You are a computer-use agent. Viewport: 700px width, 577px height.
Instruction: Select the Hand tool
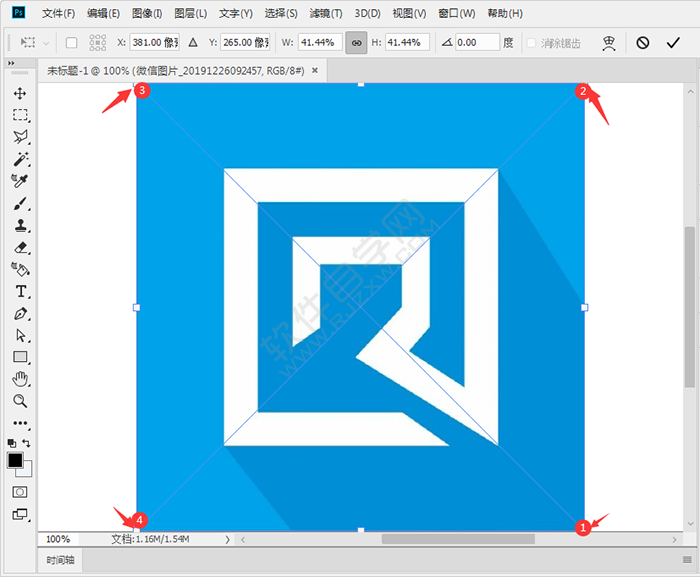tap(20, 379)
